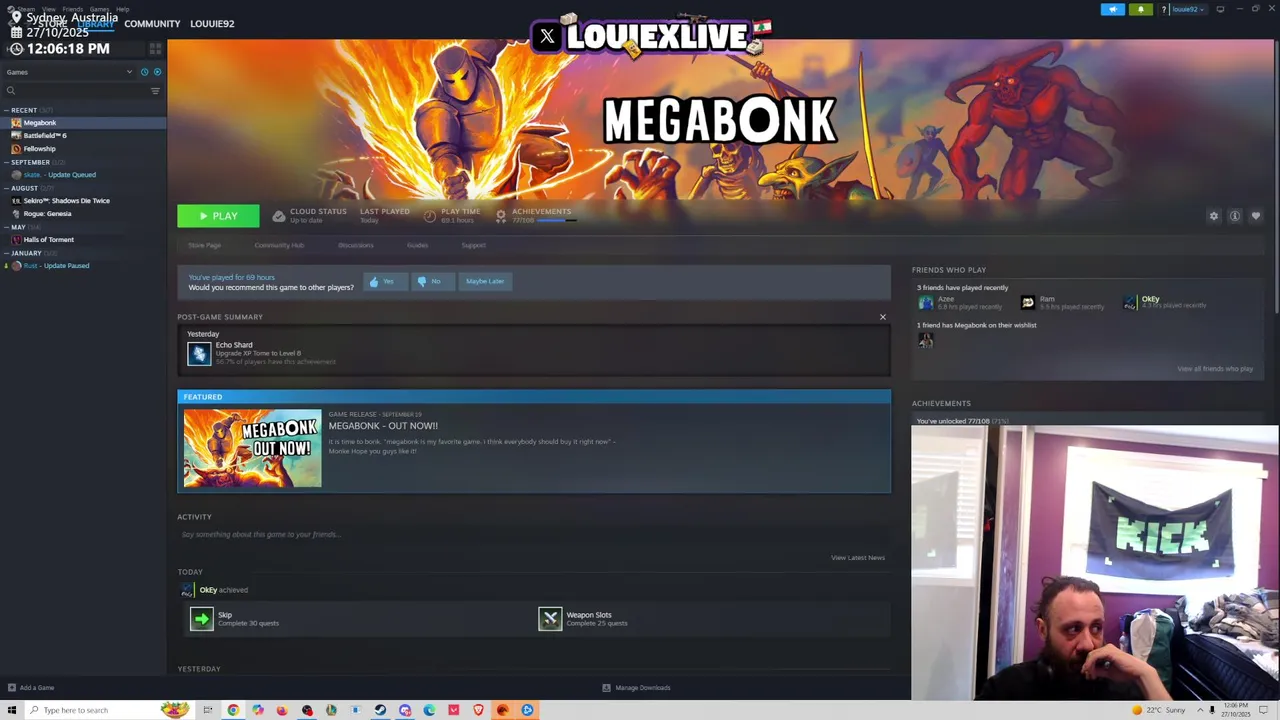This screenshot has width=1280, height=720.
Task: Choose Maybe Later for recommendation
Action: (484, 282)
